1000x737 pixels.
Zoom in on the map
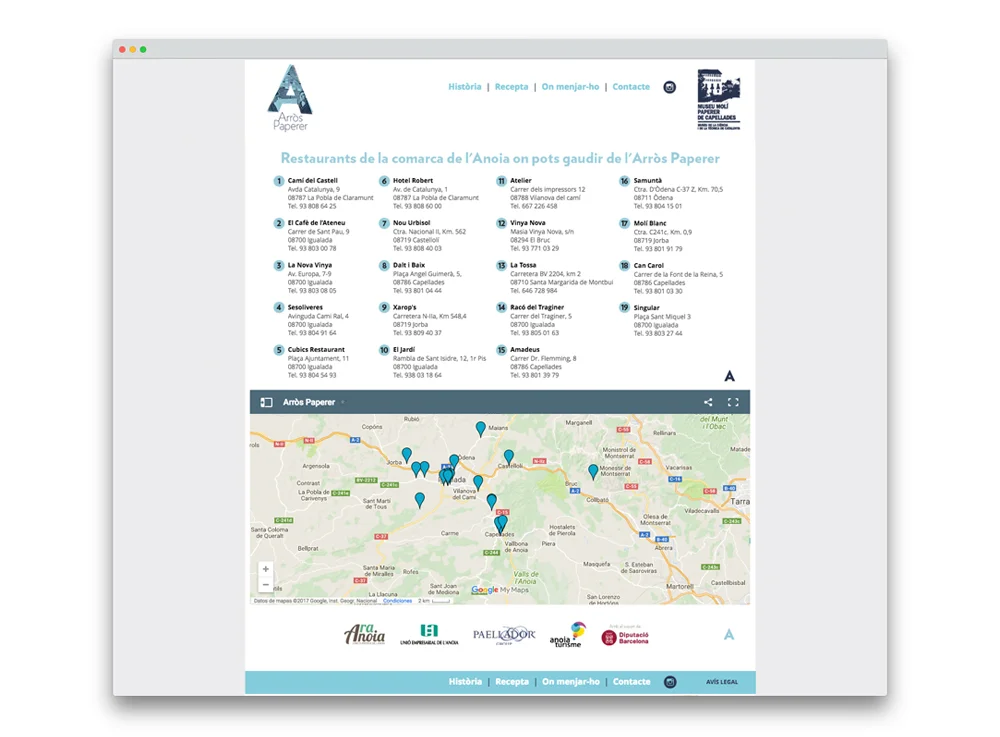(x=266, y=569)
